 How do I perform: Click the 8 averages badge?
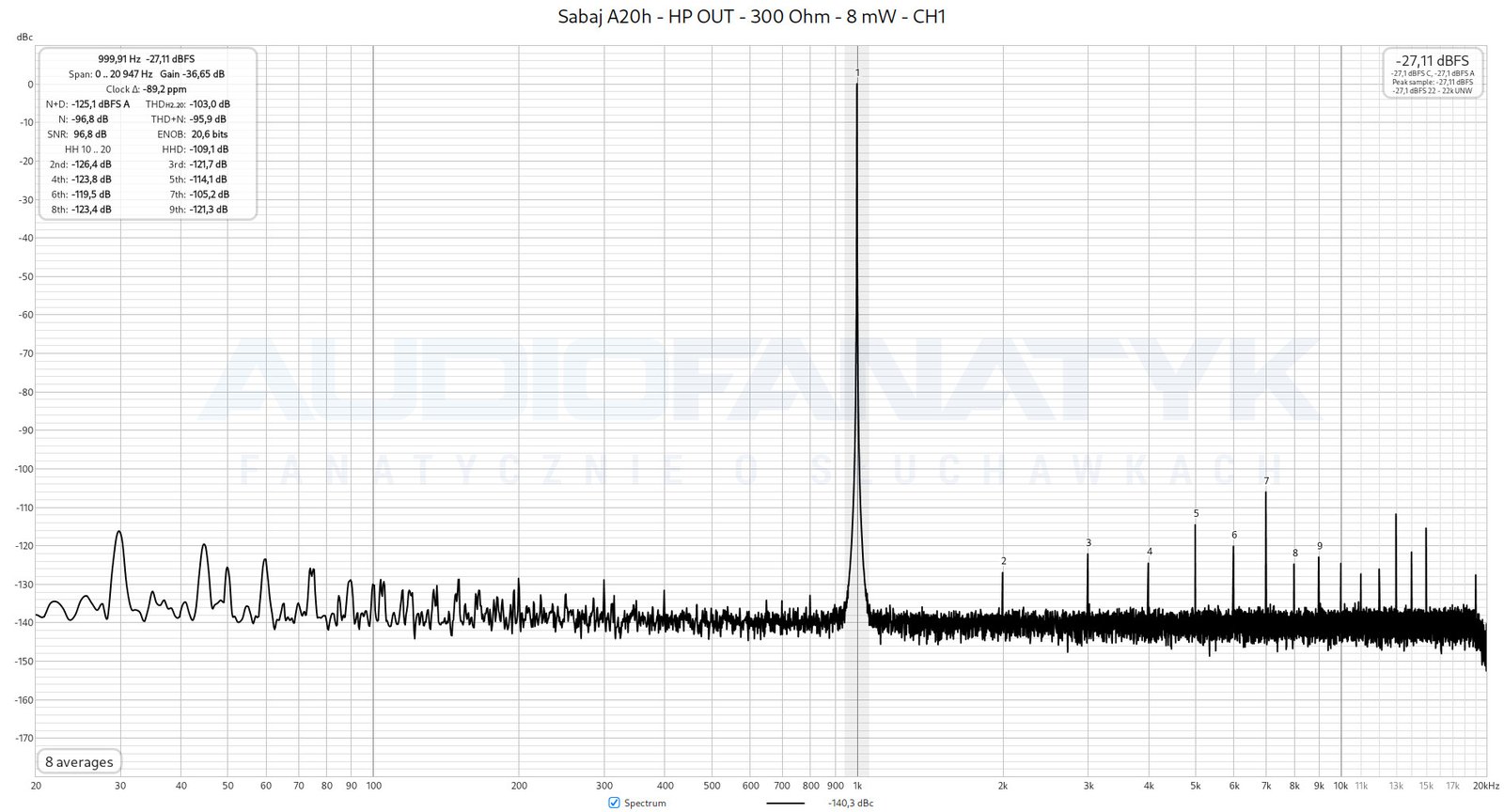coord(79,762)
